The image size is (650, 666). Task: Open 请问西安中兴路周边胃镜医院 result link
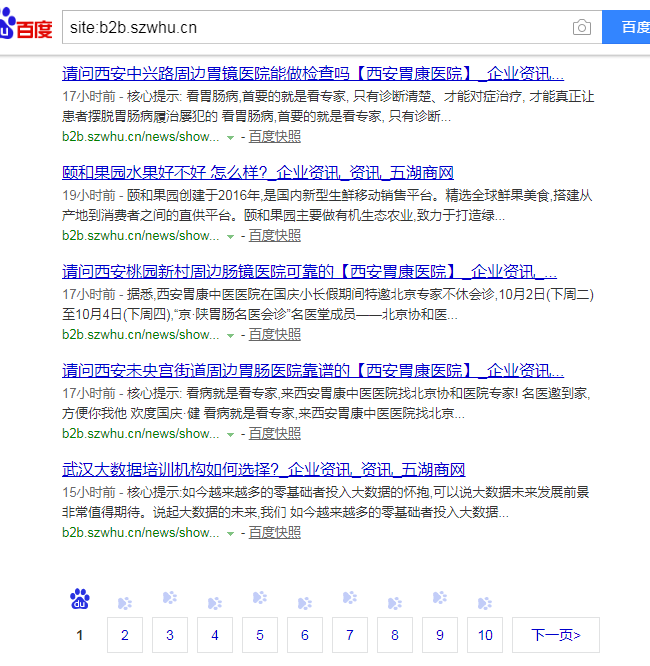(312, 74)
